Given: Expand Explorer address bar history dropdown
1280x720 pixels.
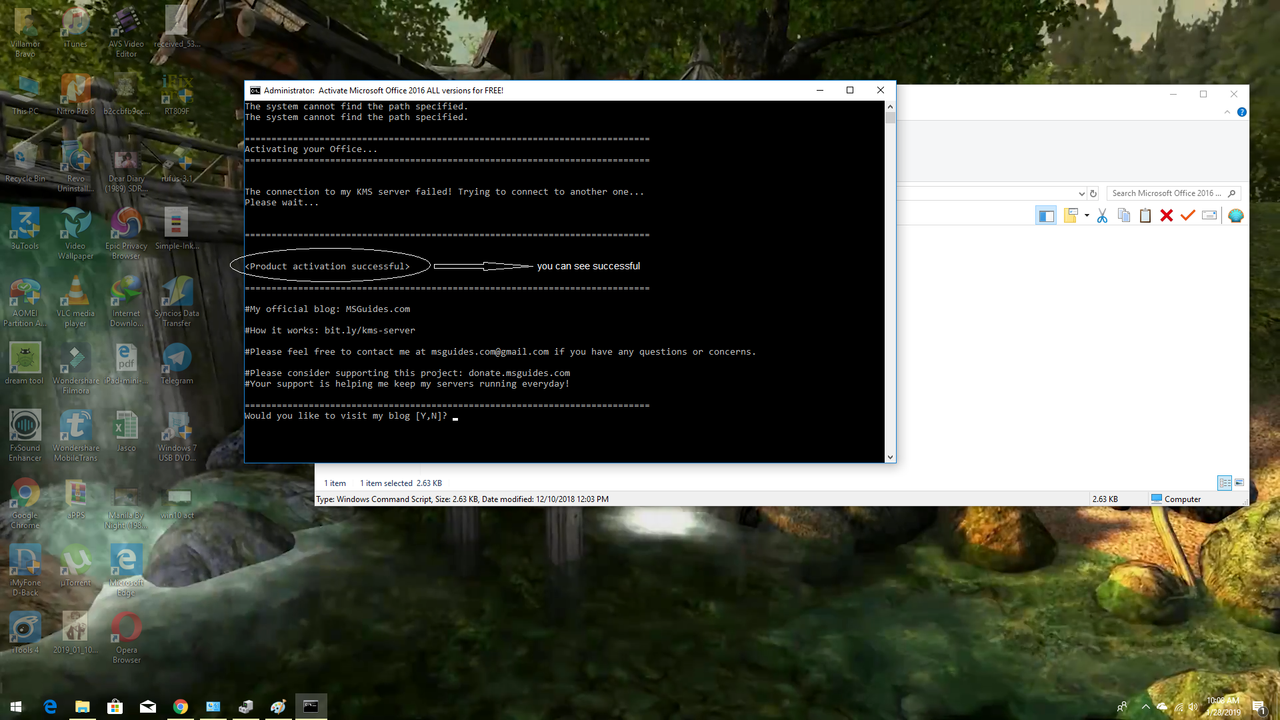Looking at the screenshot, I should point(1081,193).
